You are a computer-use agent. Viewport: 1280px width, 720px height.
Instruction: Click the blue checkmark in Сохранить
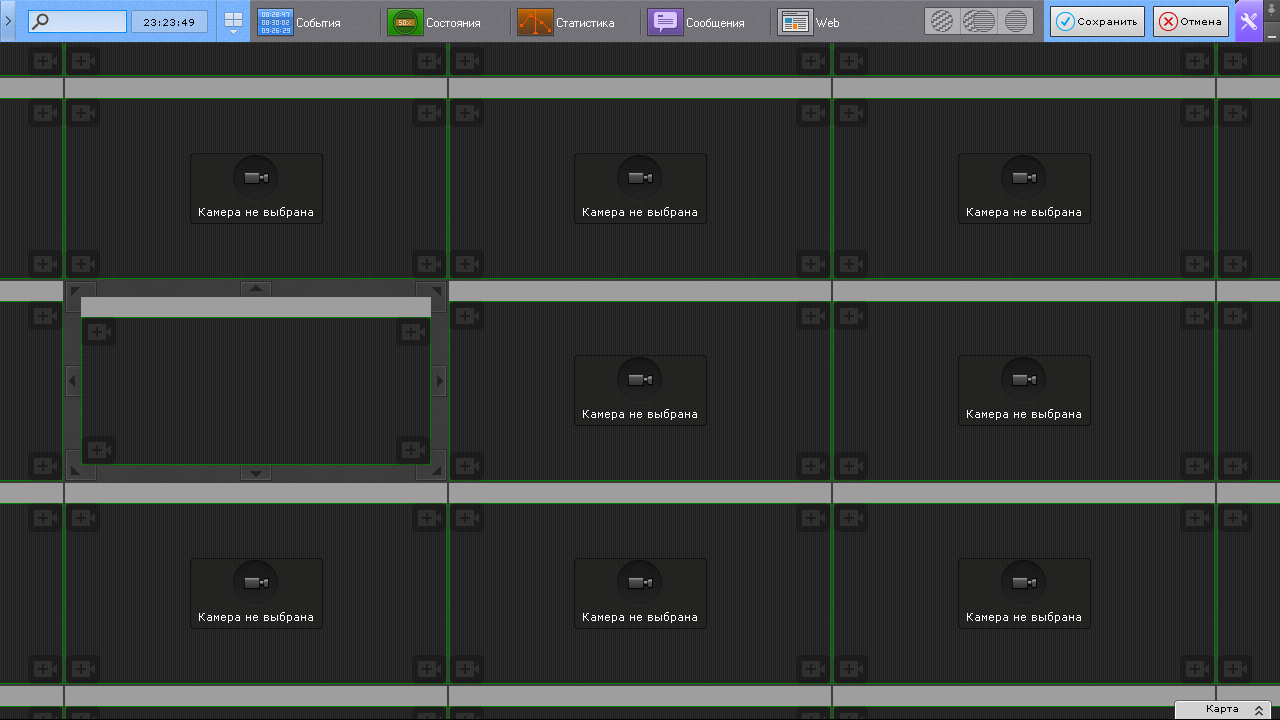1065,22
